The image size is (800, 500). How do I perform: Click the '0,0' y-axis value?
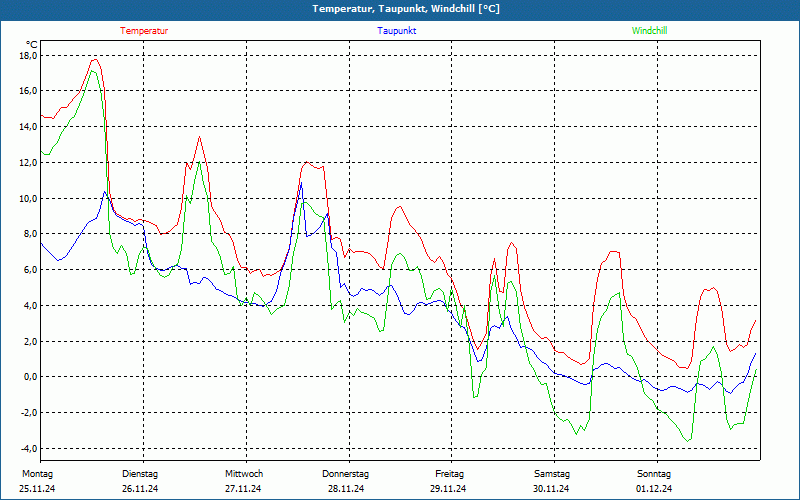pyautogui.click(x=30, y=377)
